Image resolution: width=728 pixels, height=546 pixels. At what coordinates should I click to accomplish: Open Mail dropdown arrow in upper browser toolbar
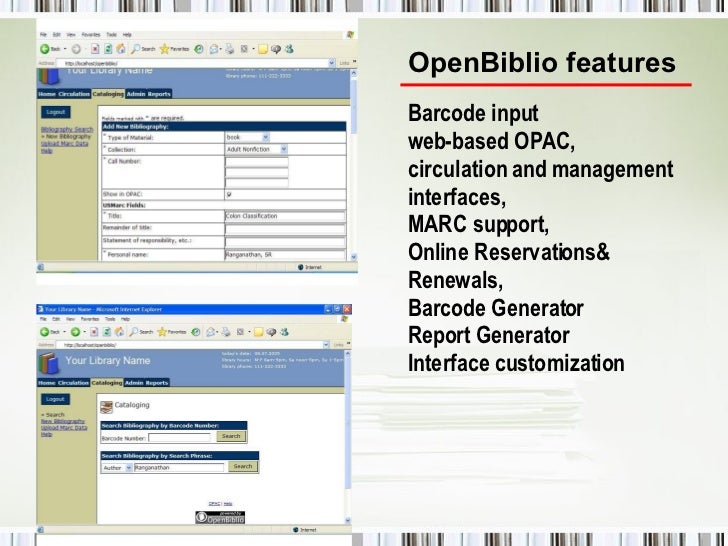click(x=220, y=49)
